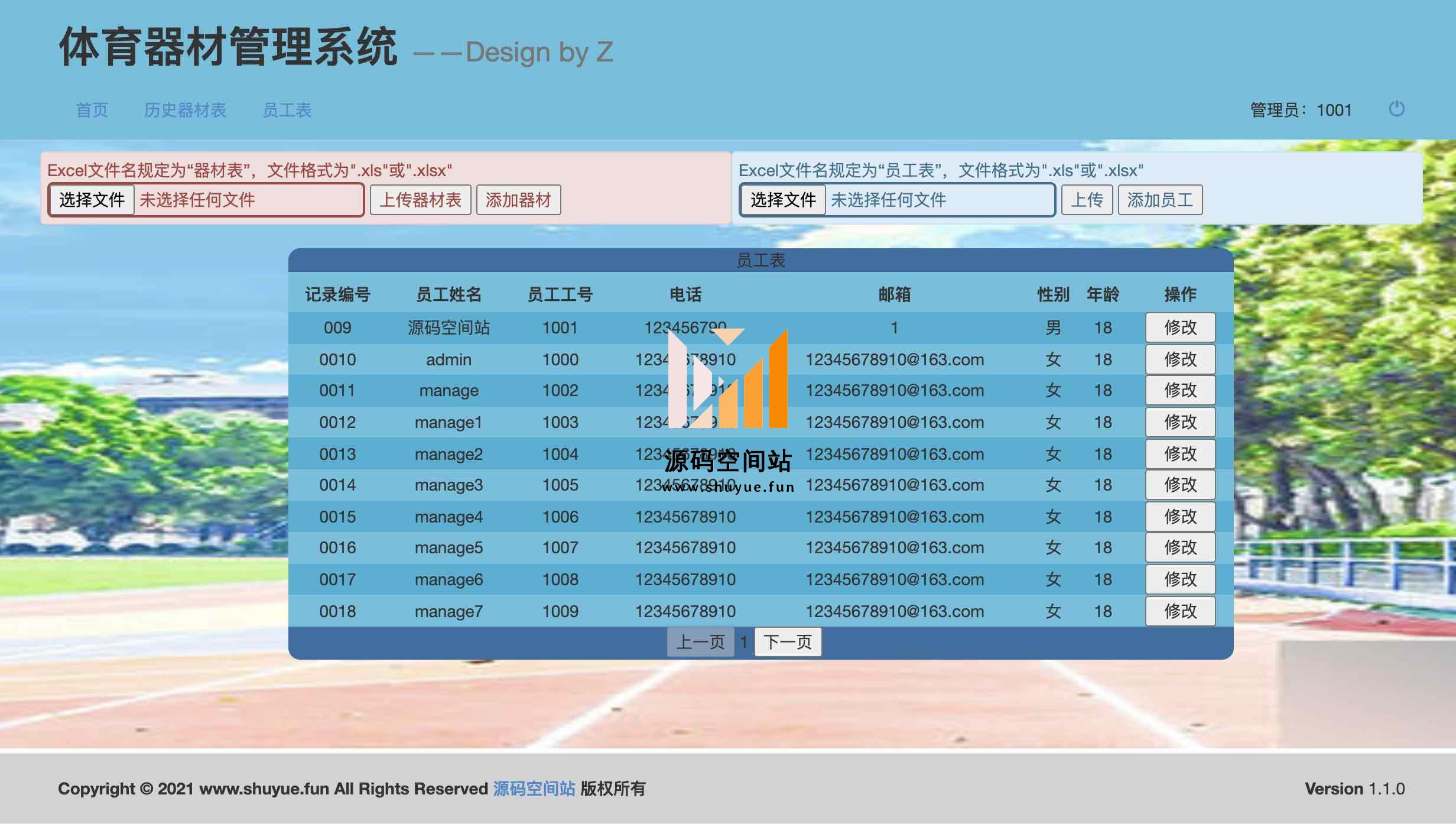Click 修改 for employee admin
Image resolution: width=1456 pixels, height=824 pixels.
1180,359
